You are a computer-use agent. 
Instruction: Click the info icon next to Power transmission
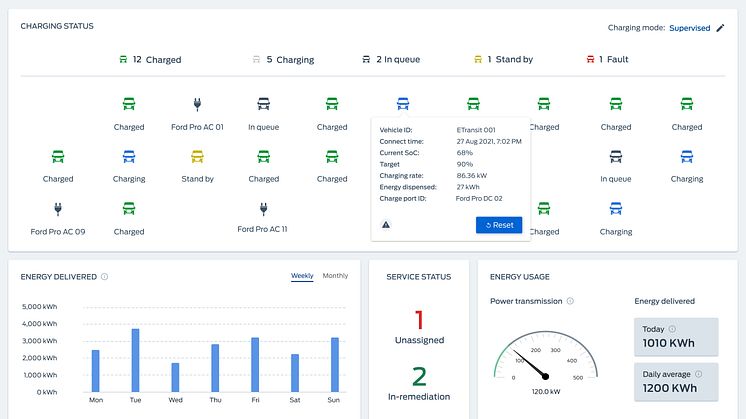[x=570, y=301]
